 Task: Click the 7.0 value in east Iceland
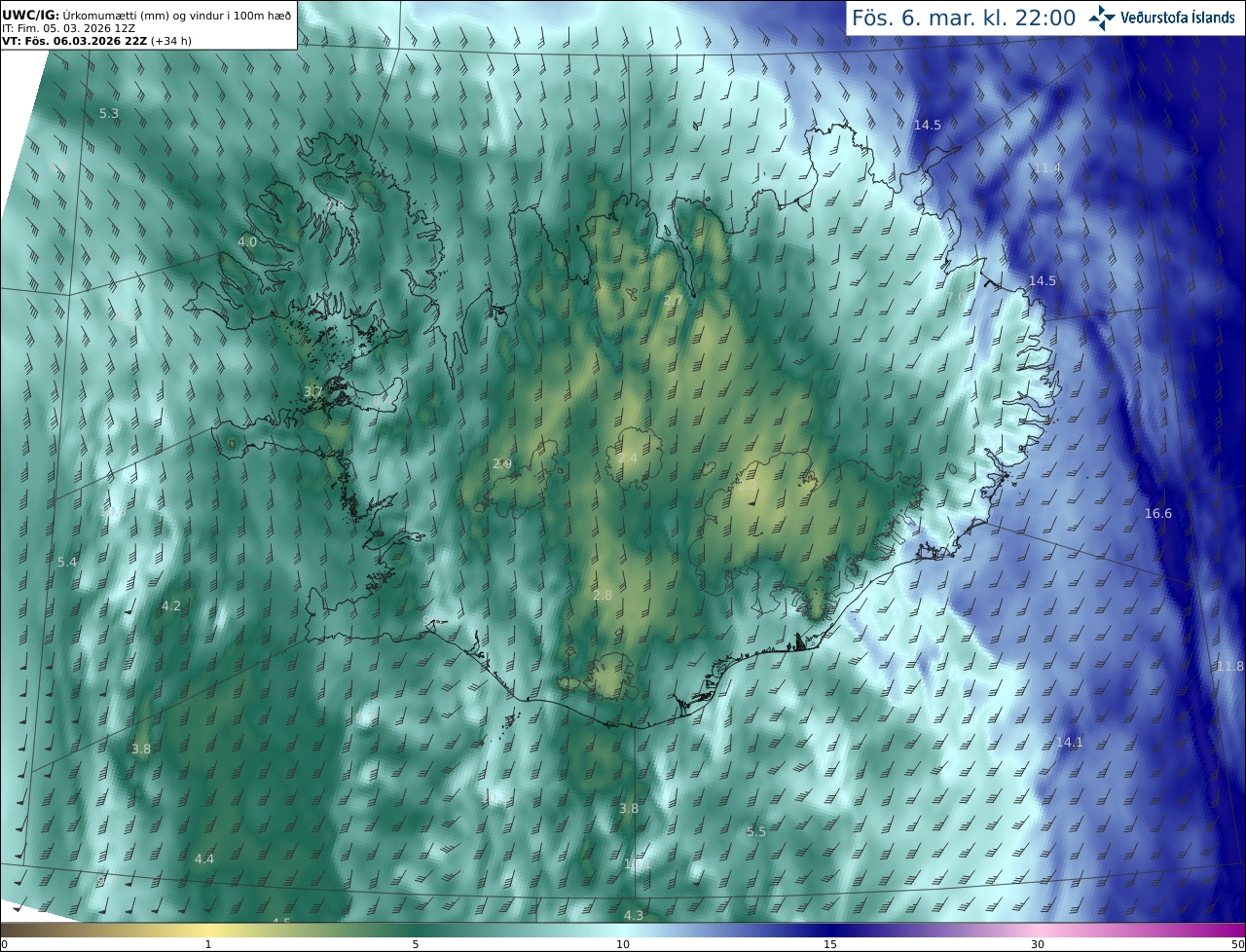957,298
